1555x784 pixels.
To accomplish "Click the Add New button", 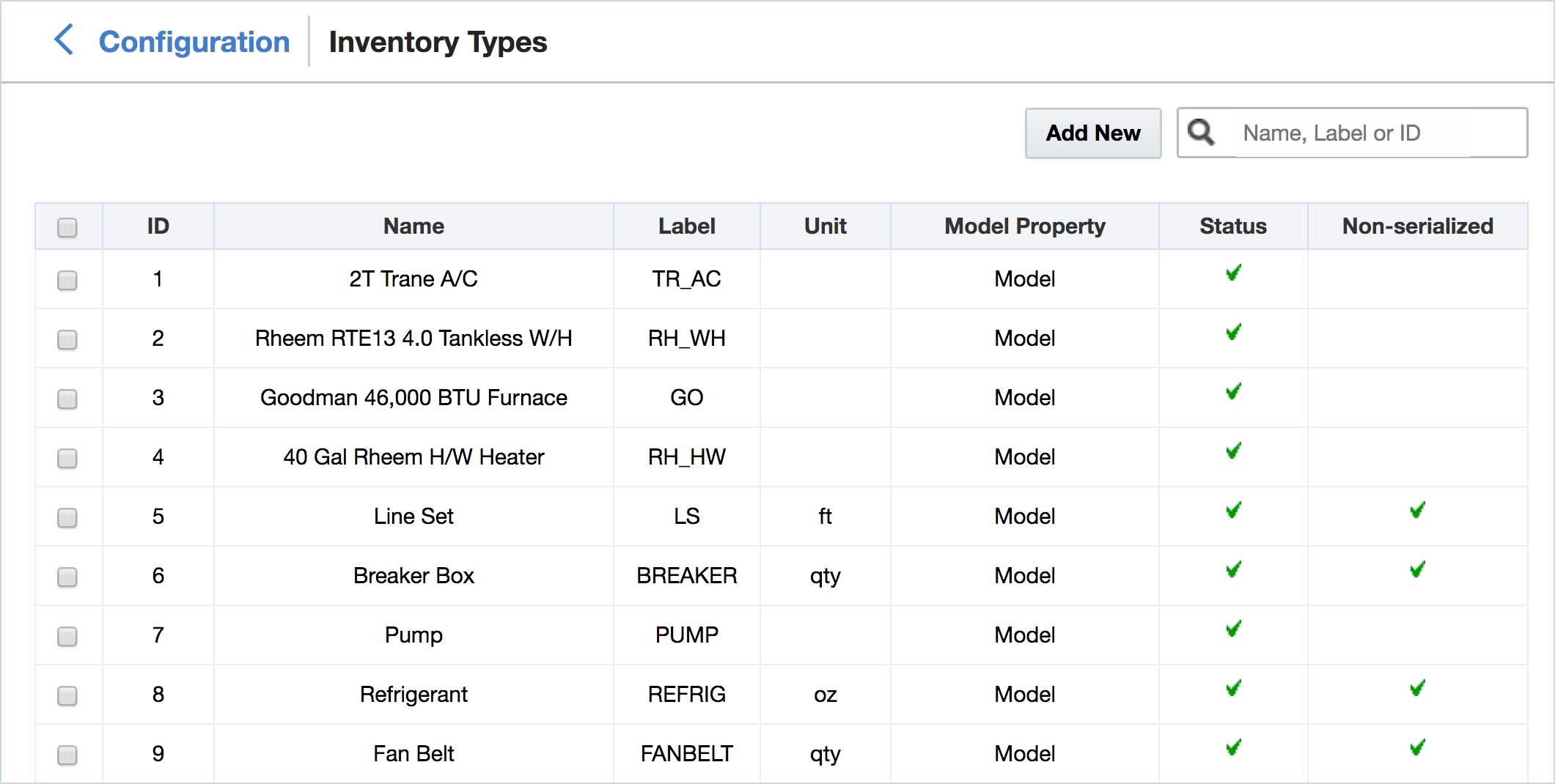I will 1093,133.
